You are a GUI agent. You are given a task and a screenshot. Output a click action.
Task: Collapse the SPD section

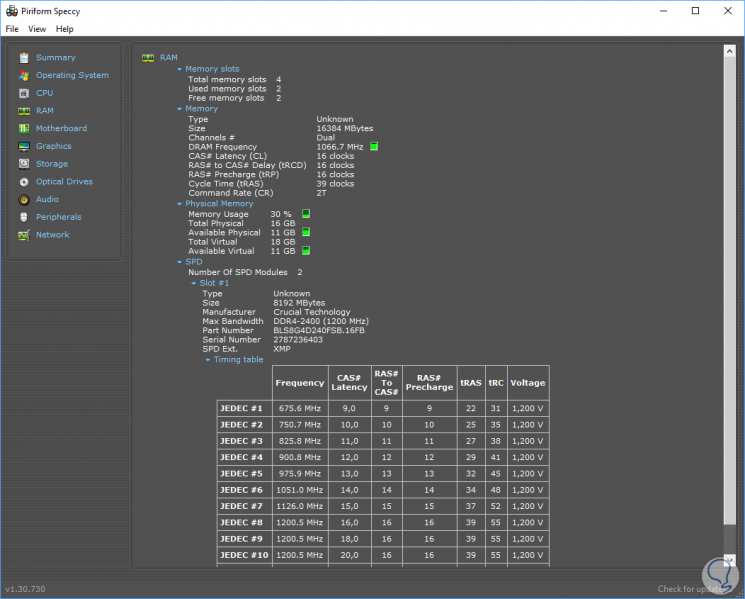(180, 262)
